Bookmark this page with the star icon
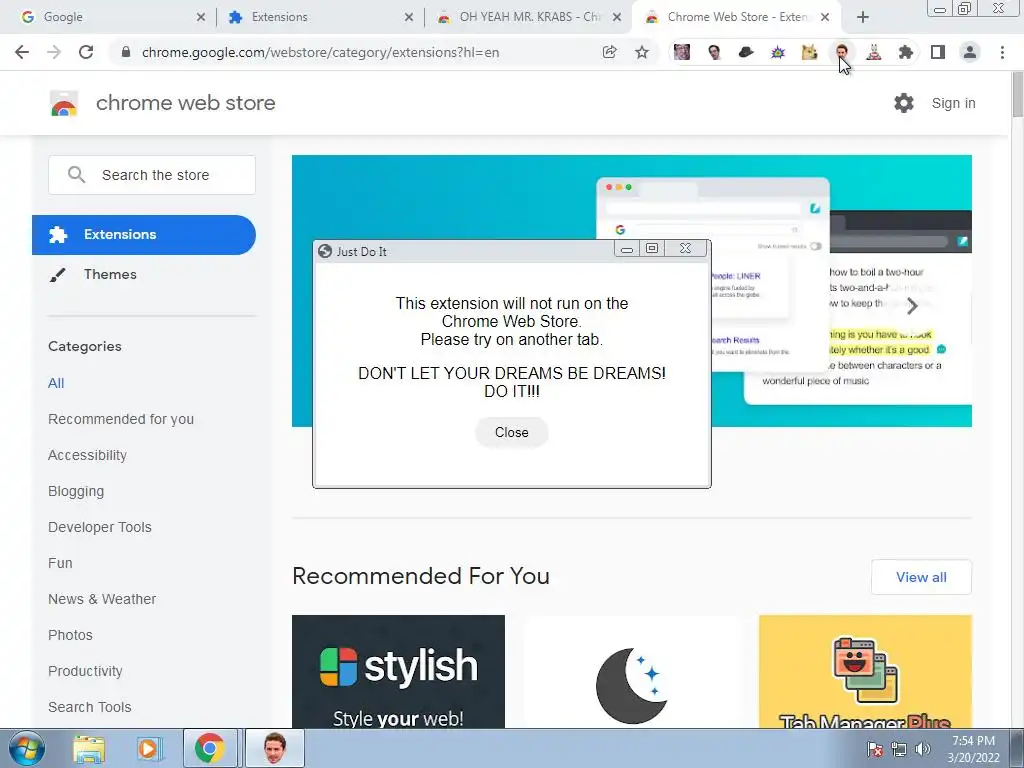Image resolution: width=1024 pixels, height=768 pixels. click(x=642, y=52)
